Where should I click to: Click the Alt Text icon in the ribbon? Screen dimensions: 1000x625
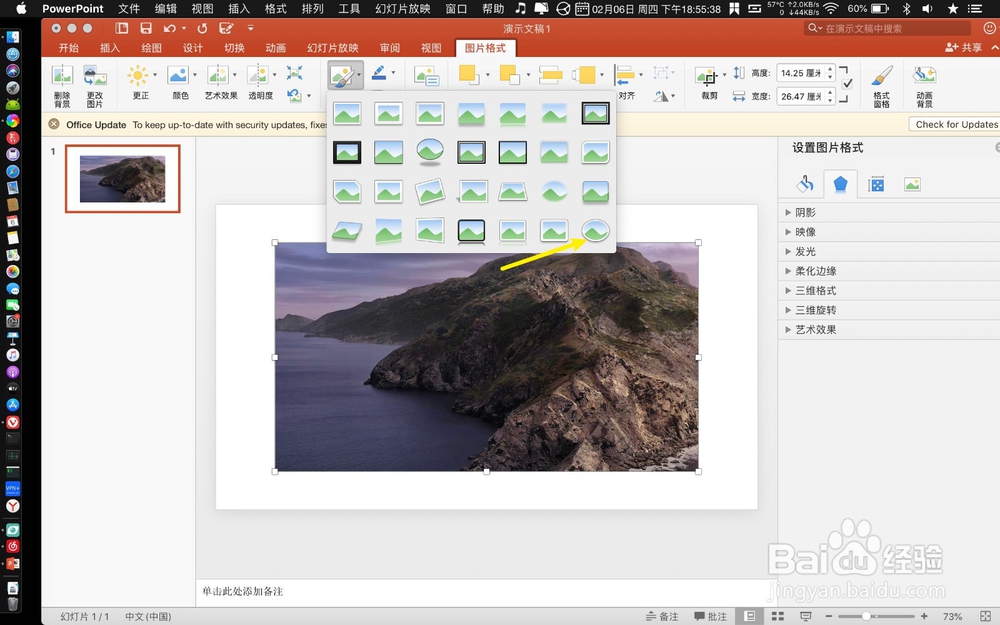[x=426, y=76]
